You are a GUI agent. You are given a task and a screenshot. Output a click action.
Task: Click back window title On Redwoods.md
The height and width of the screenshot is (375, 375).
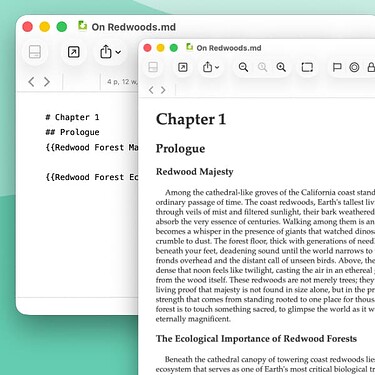[133, 27]
